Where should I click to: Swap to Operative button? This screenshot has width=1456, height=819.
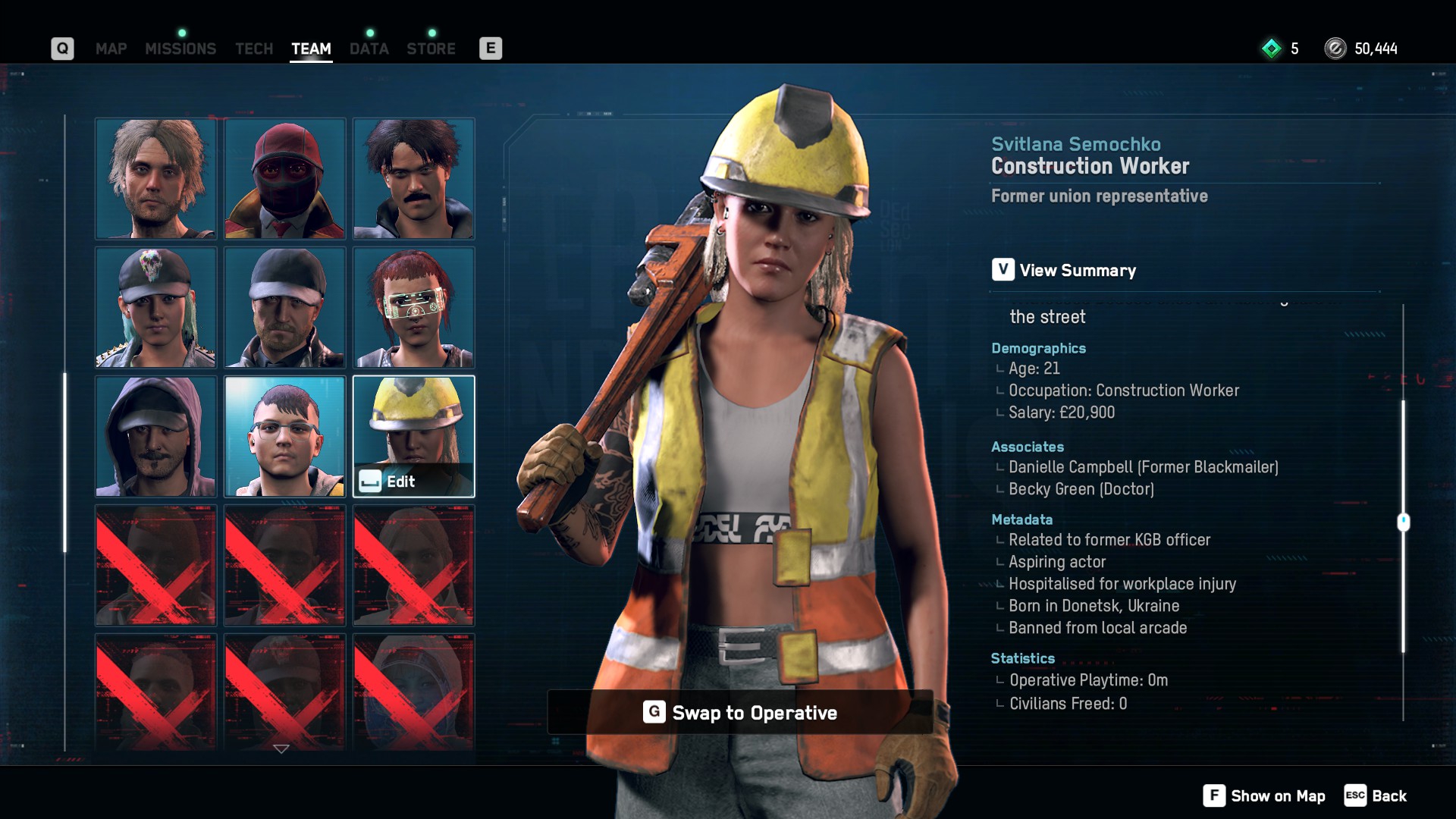(x=740, y=712)
